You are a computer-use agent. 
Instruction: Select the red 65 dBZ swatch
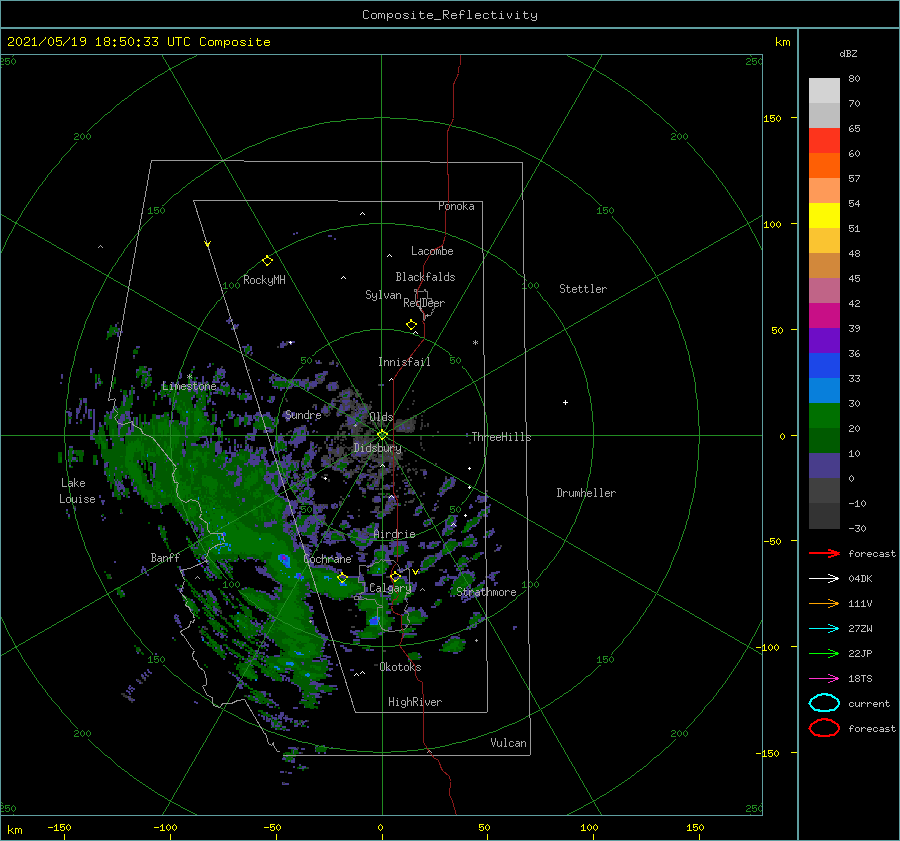(824, 141)
